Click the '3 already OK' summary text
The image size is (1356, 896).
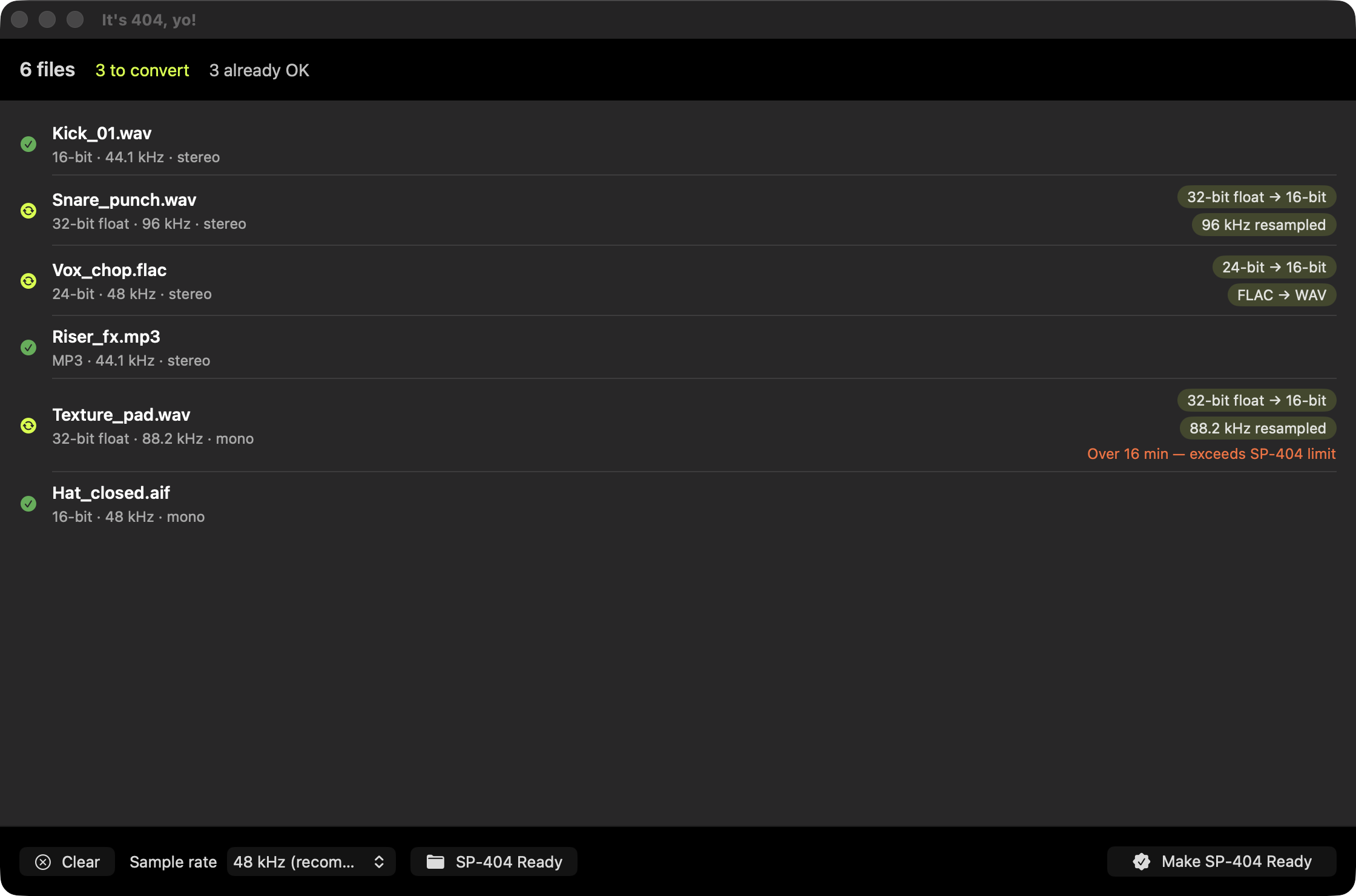(x=259, y=70)
